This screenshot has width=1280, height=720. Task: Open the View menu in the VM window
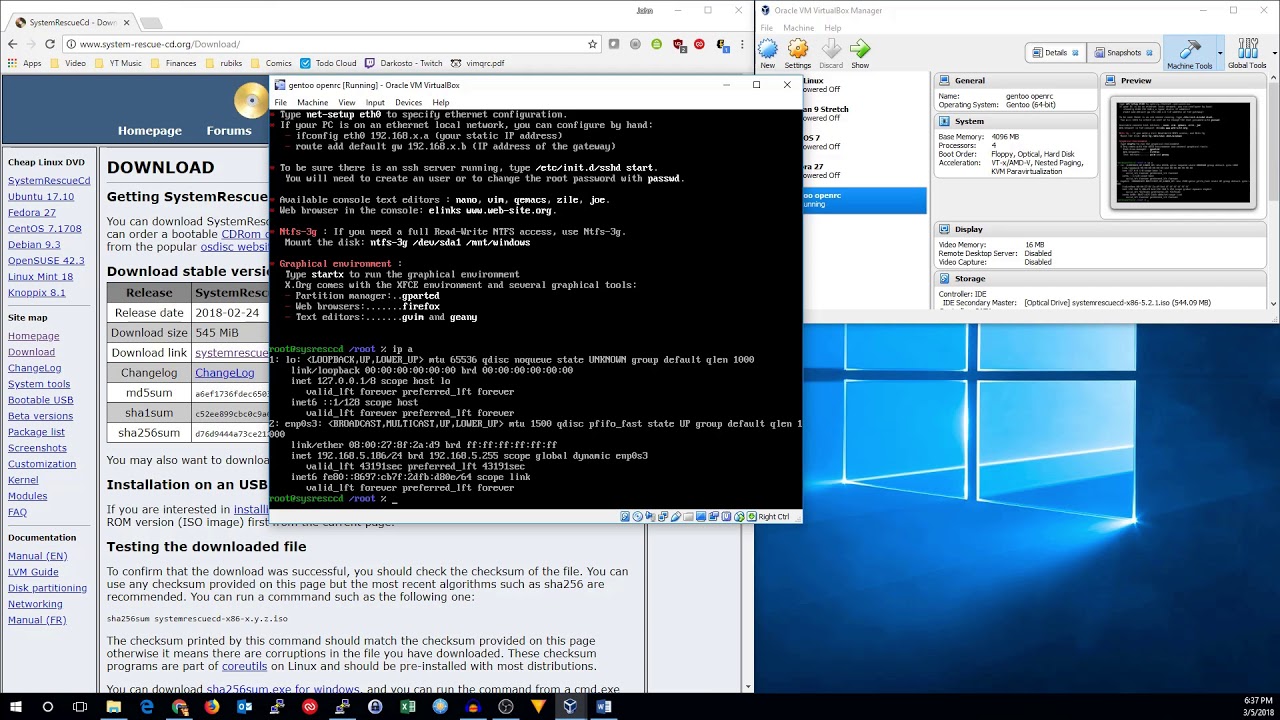click(347, 102)
